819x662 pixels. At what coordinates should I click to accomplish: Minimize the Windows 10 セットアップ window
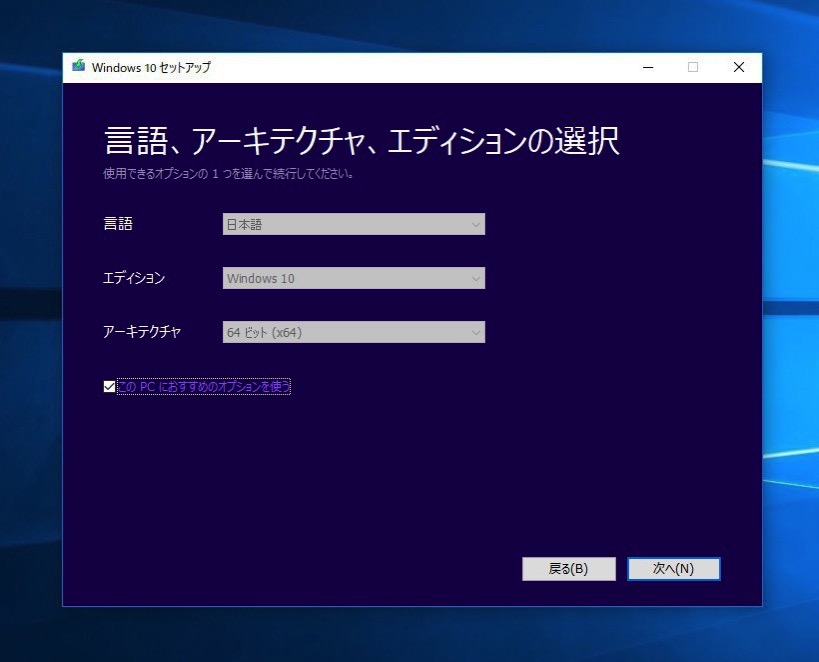point(647,67)
